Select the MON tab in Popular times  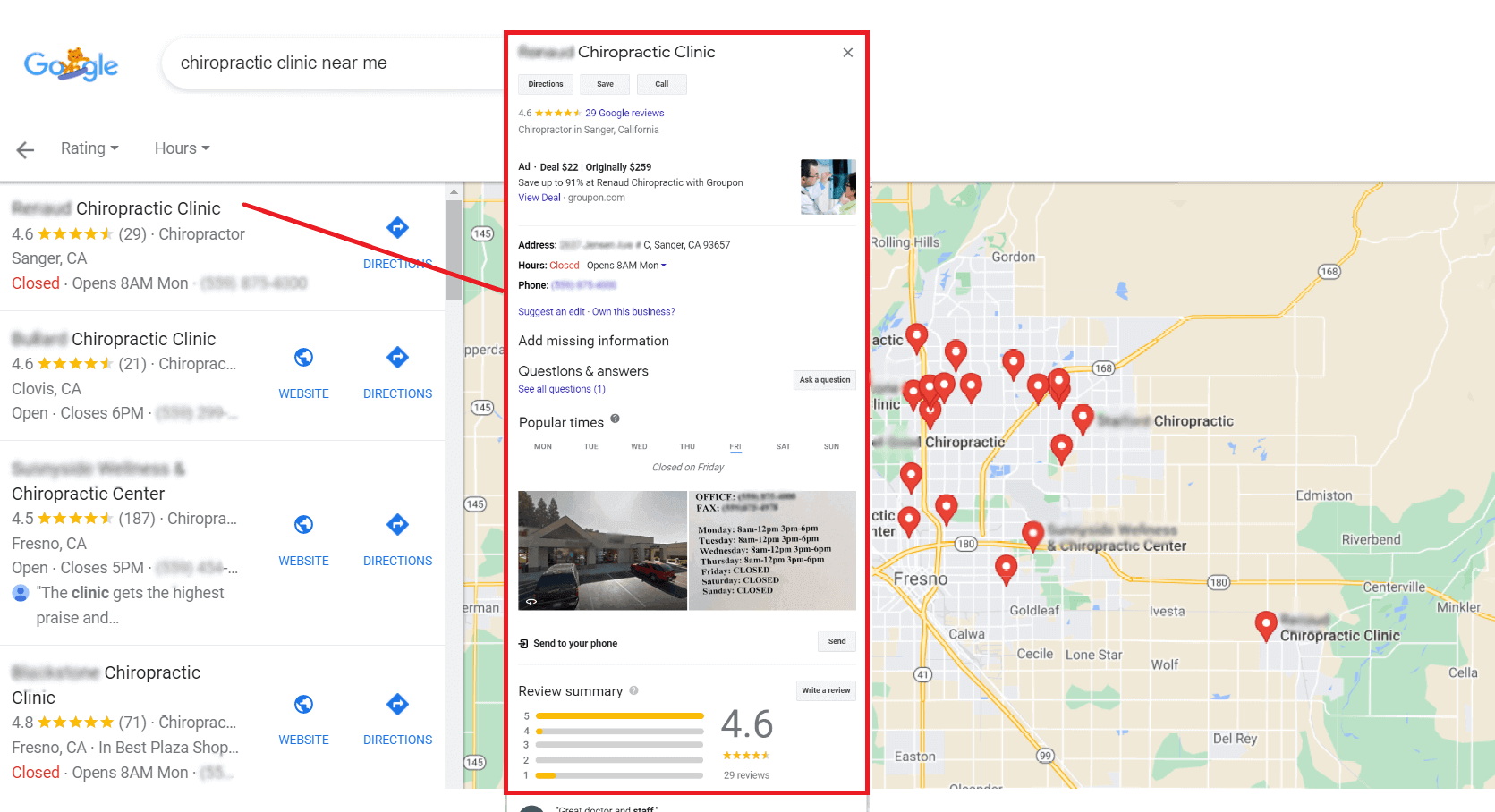(x=543, y=446)
